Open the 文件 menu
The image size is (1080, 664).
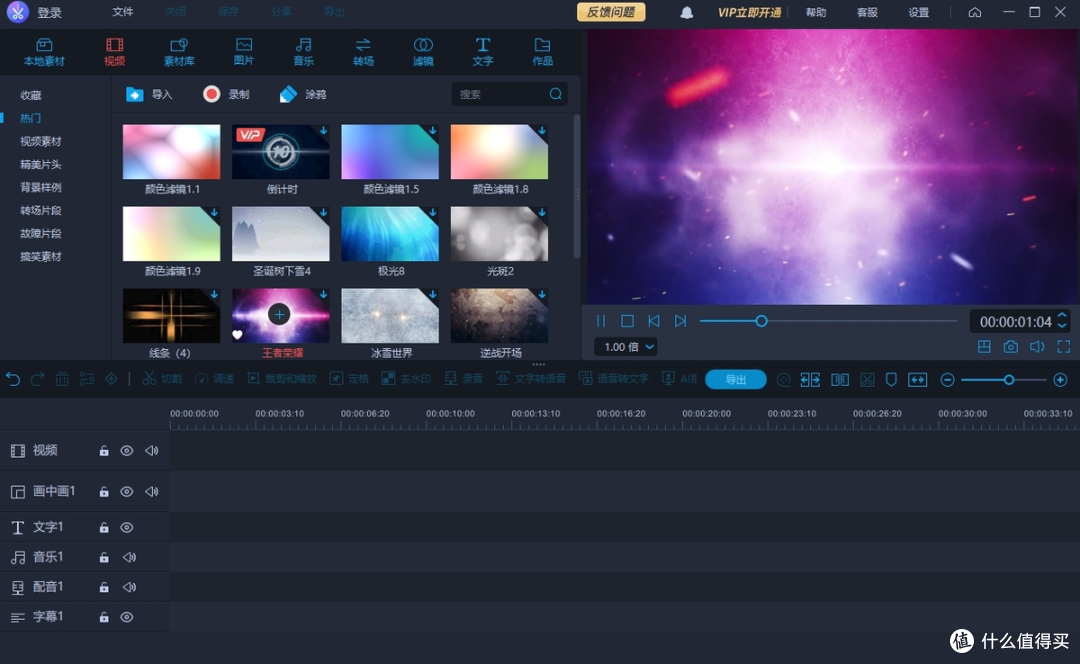click(x=123, y=12)
